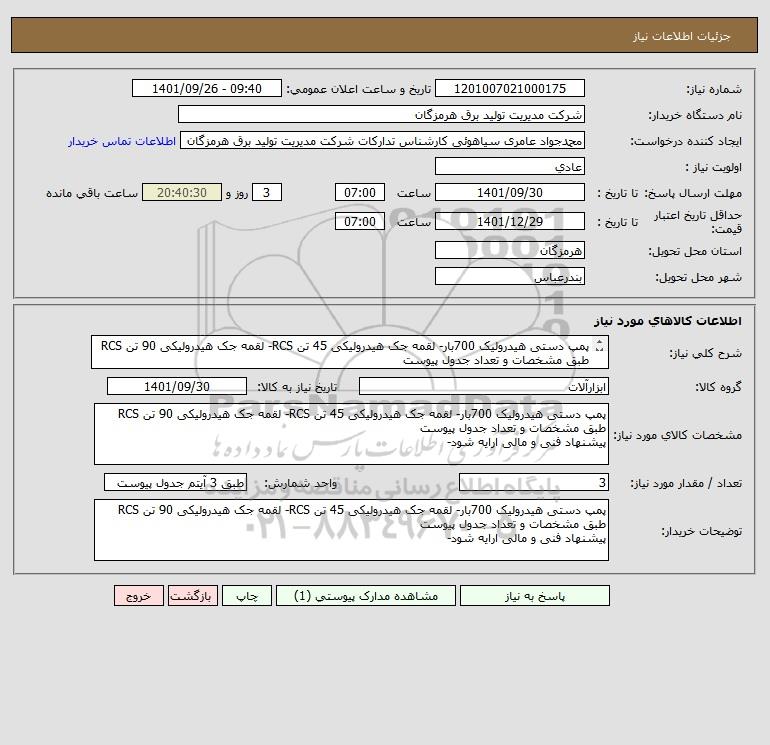Click the چاپ print button
Screen dimensions: 770x745
pyautogui.click(x=247, y=596)
